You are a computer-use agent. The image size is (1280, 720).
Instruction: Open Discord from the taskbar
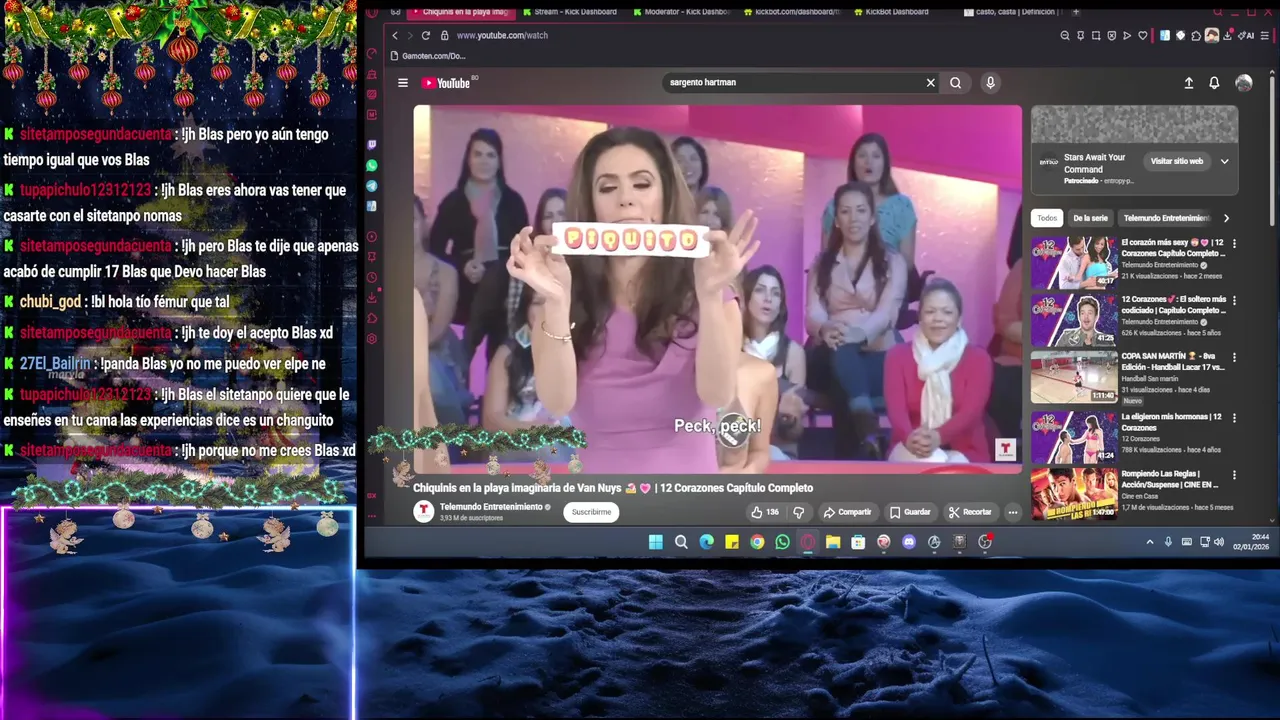(908, 542)
